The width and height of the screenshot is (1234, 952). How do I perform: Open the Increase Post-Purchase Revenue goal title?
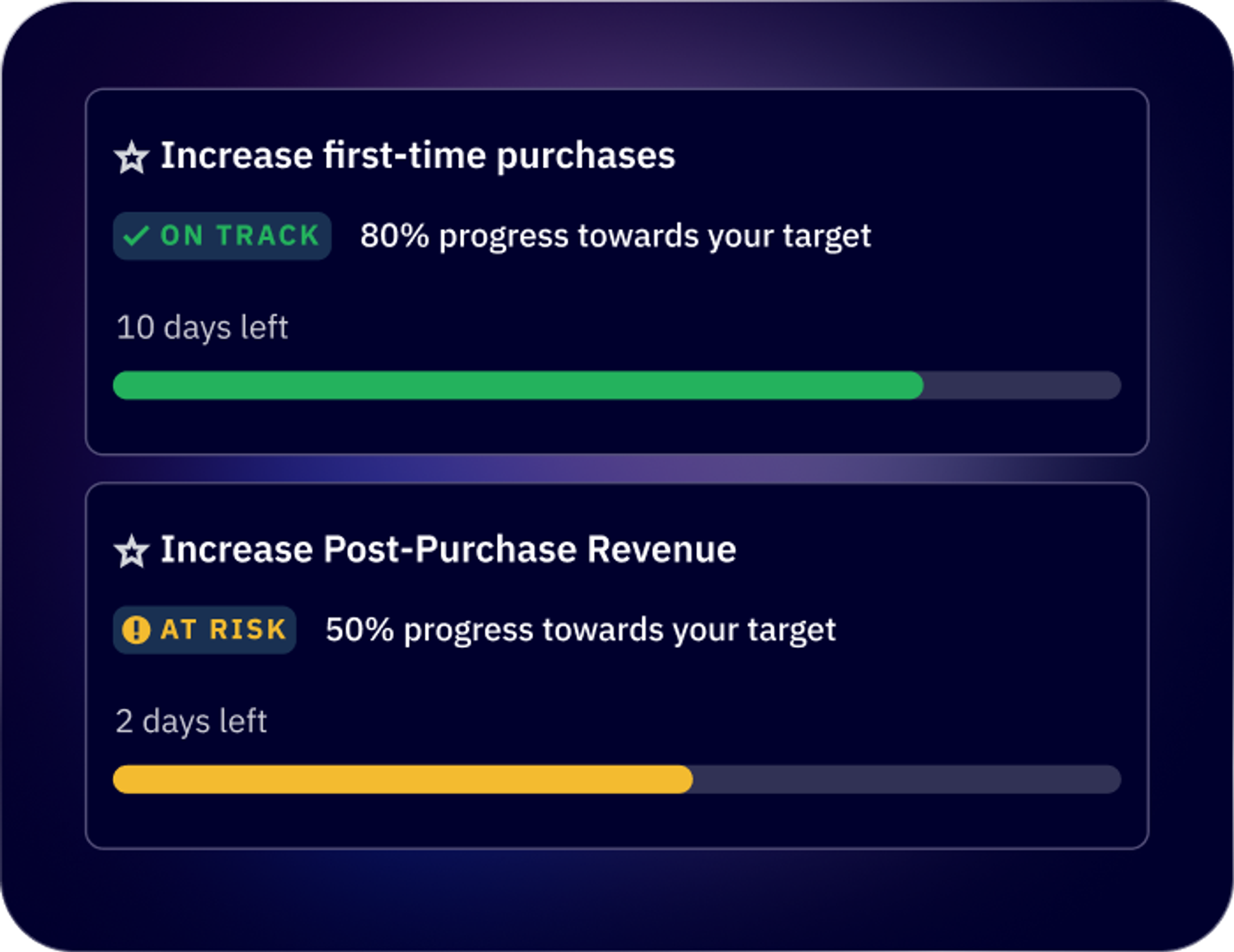coord(449,550)
